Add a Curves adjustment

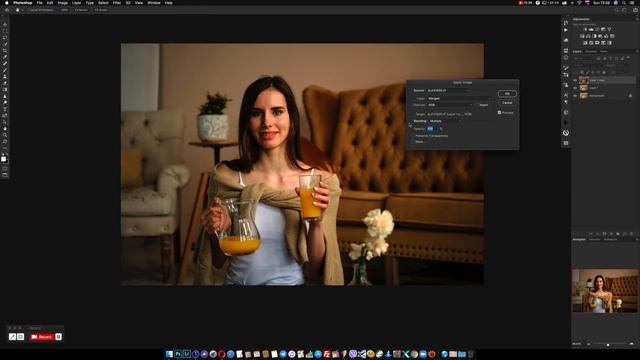(597, 29)
